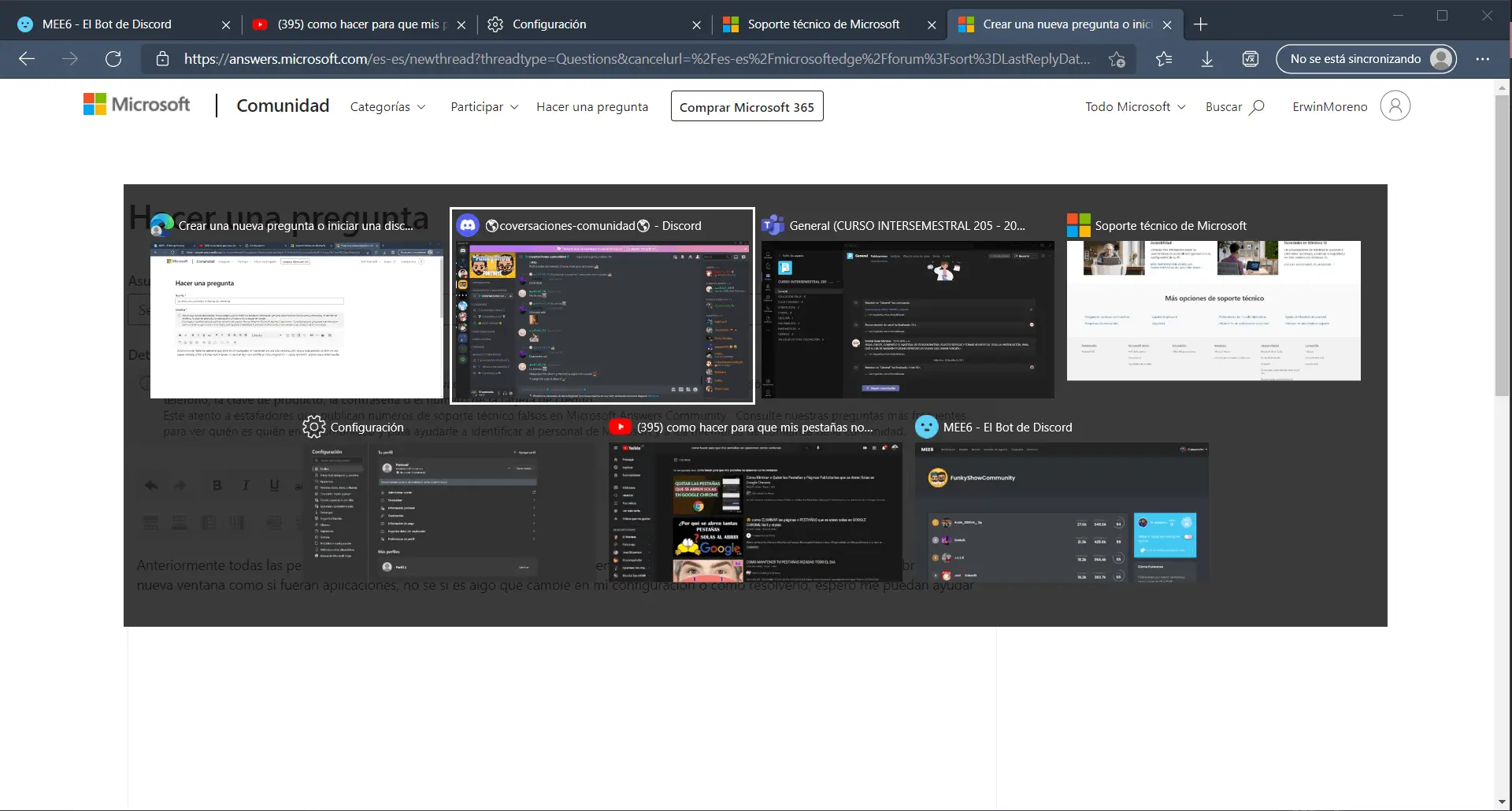Go back using the browser back arrow
This screenshot has height=811, width=1512.
tap(27, 59)
